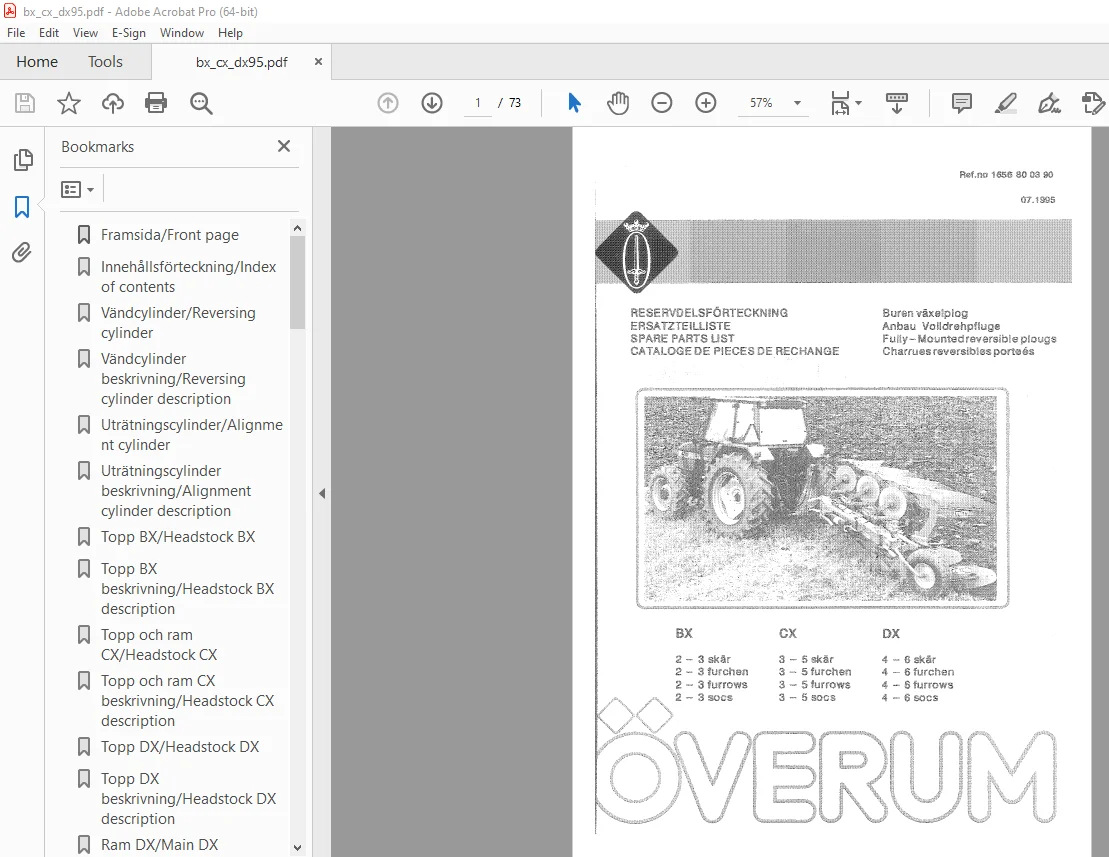
Task: Open Topp DX/Headstock DX bookmark
Action: click(x=180, y=747)
